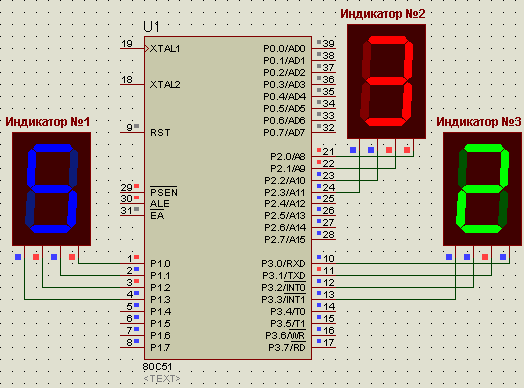Click pin number 29 beside PSEN
Viewport: 524px width, 388px height.
127,188
